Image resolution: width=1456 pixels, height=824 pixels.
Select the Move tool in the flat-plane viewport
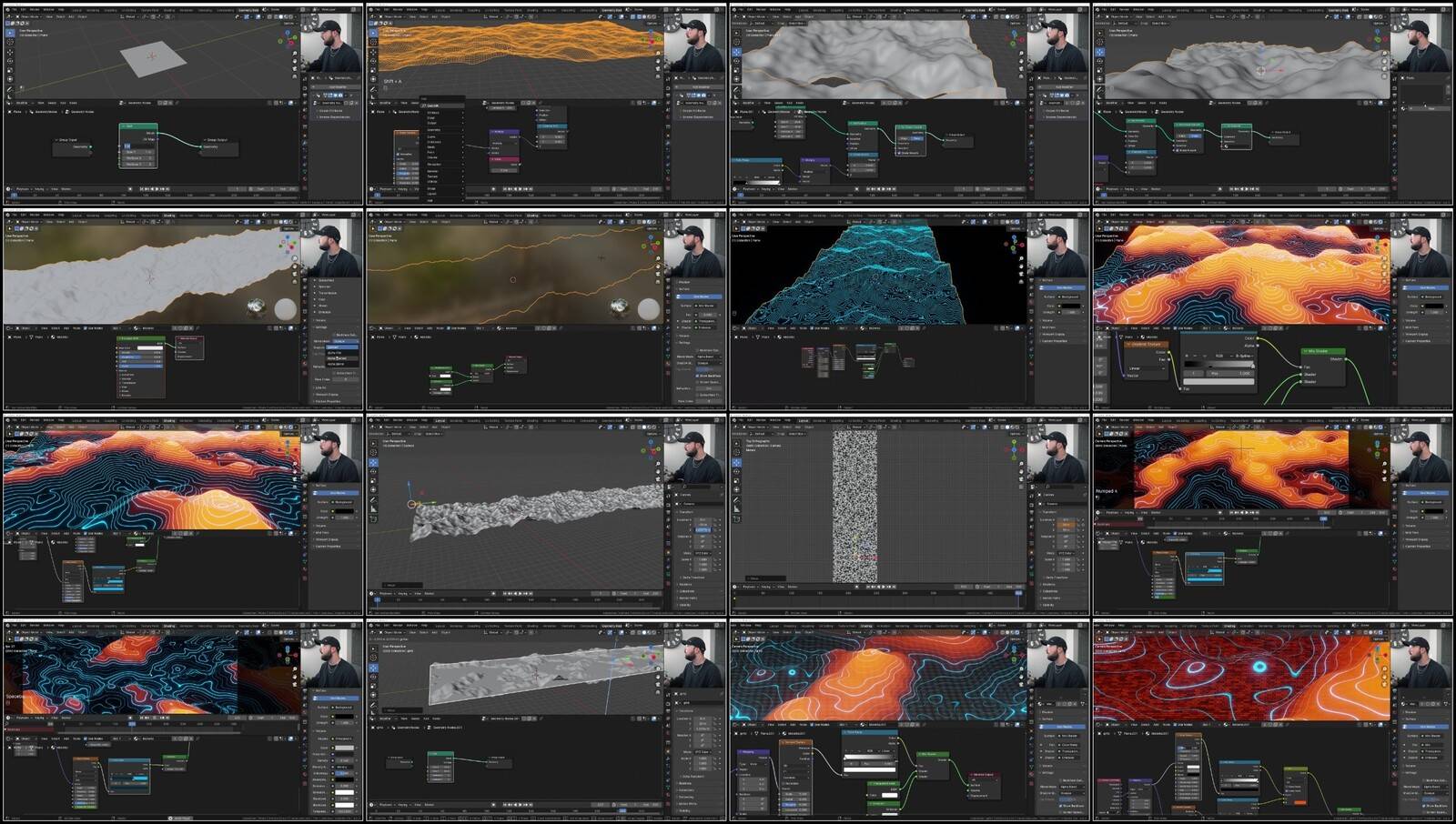pos(9,53)
